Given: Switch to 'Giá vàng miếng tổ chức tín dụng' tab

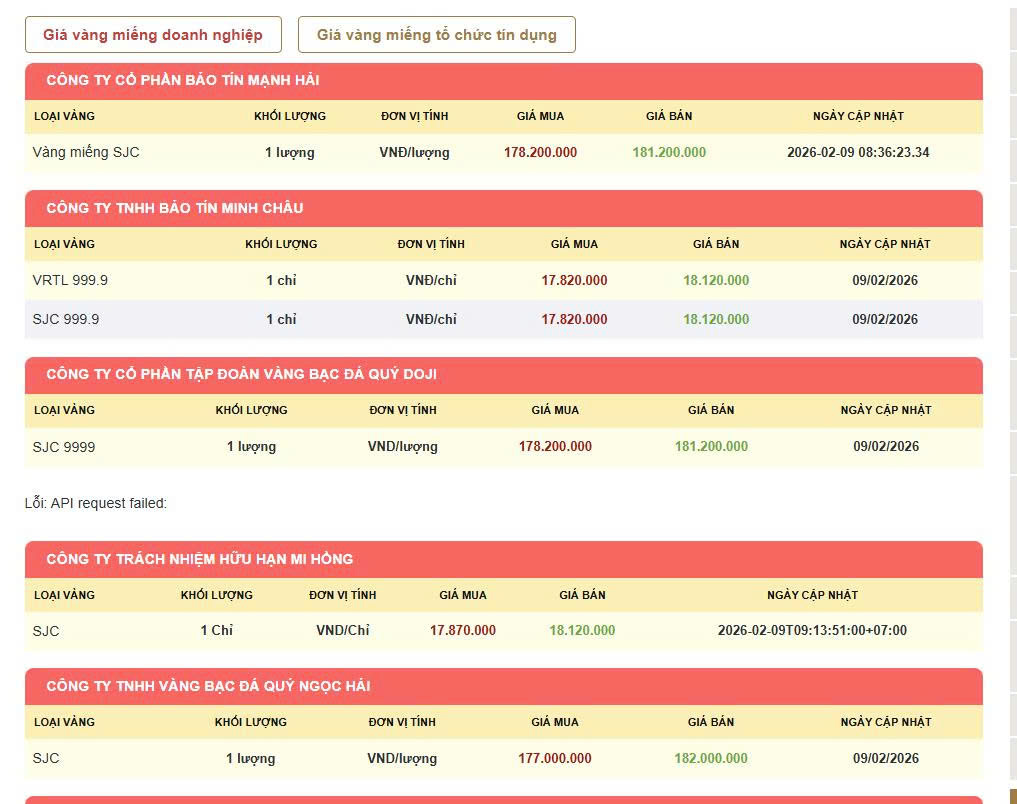Looking at the screenshot, I should [436, 35].
